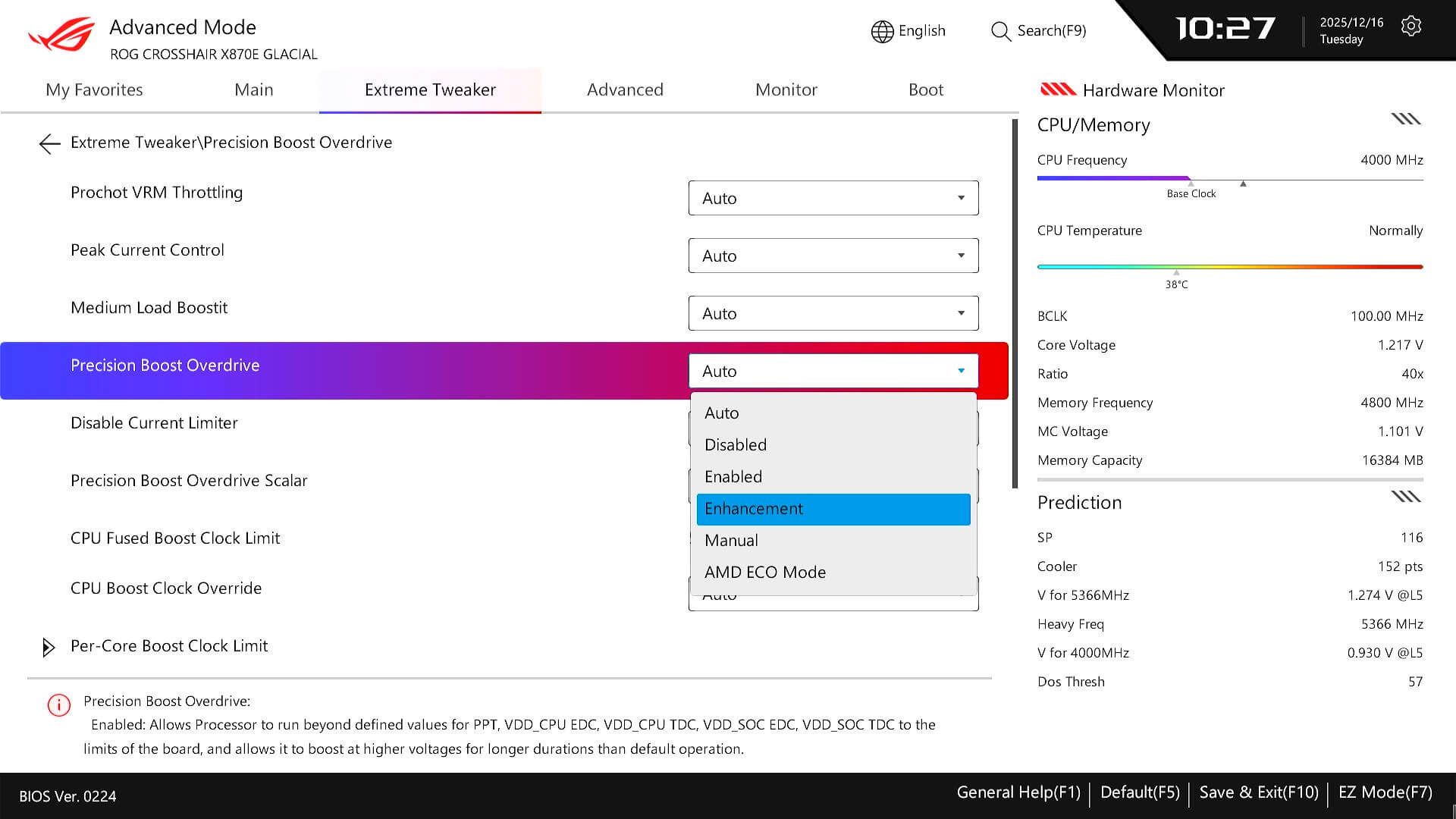The height and width of the screenshot is (819, 1456).
Task: Open the My Favorites tab
Action: pos(94,89)
